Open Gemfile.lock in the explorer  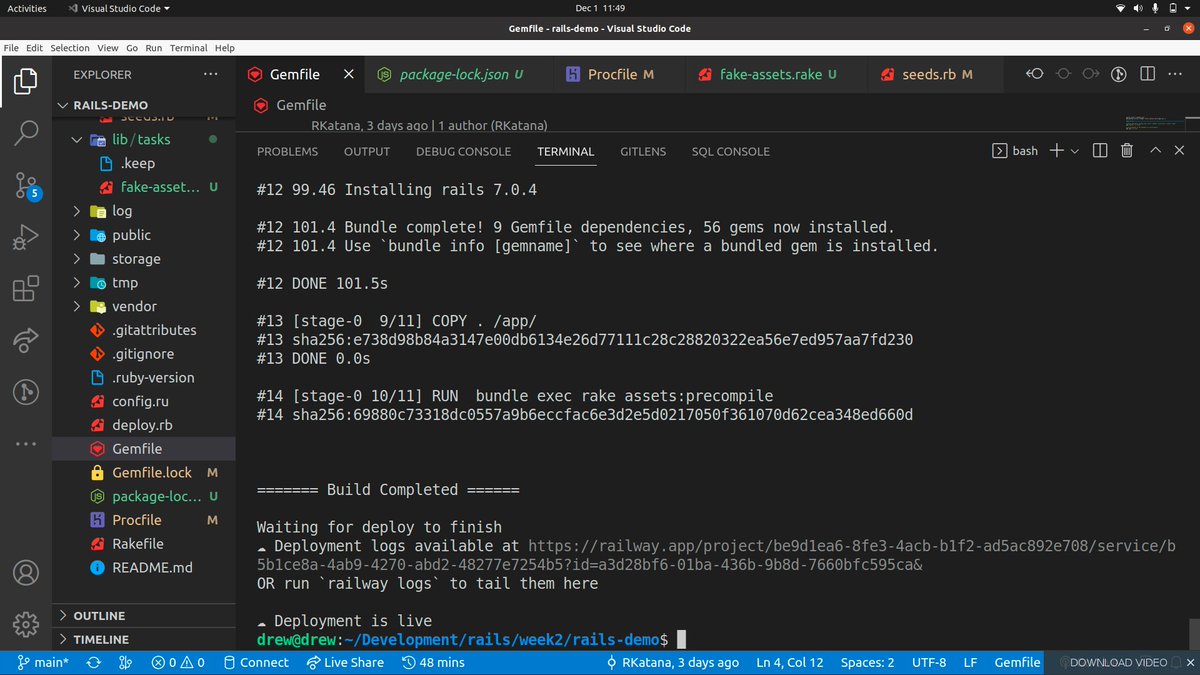click(x=144, y=472)
